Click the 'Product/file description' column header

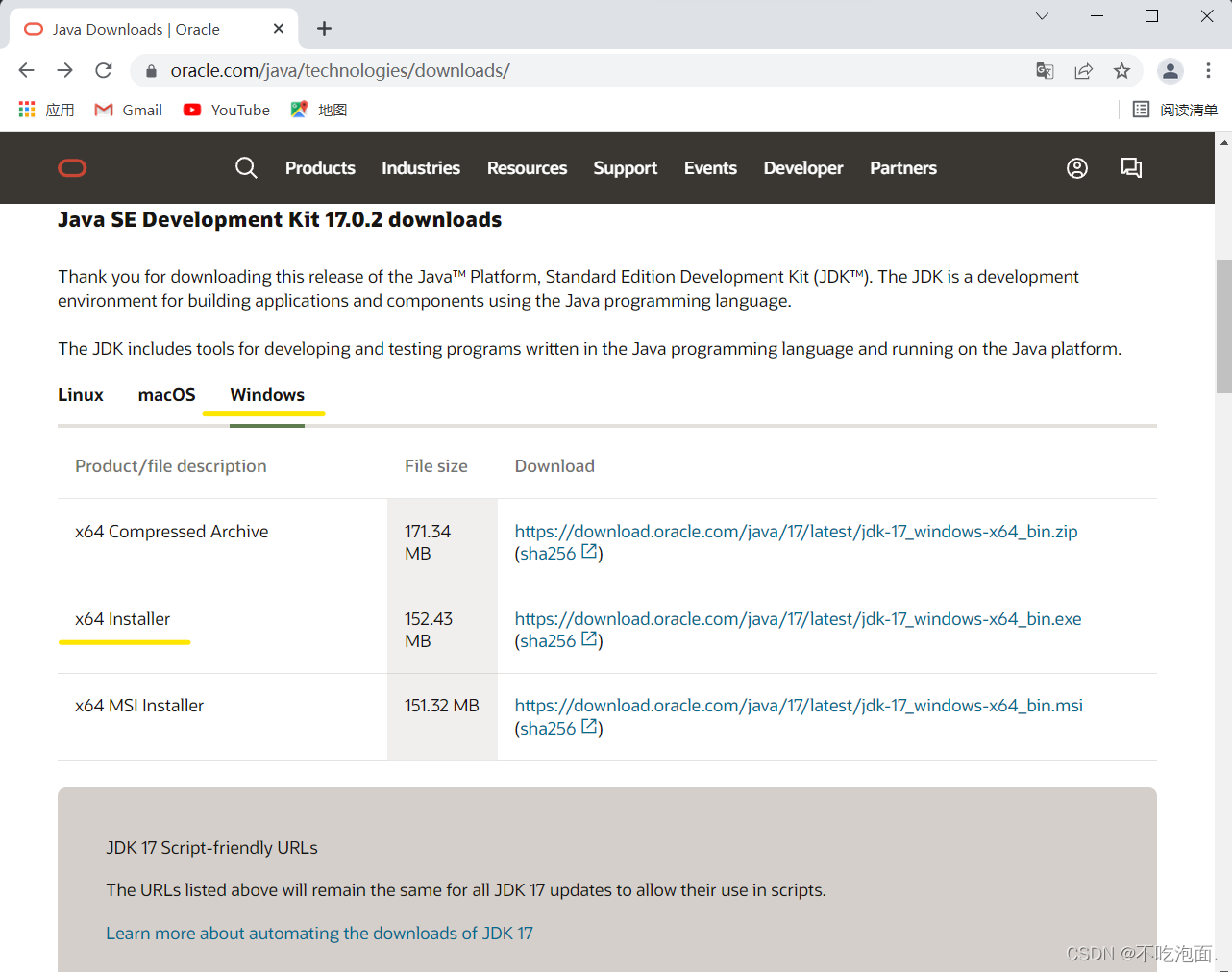(171, 466)
